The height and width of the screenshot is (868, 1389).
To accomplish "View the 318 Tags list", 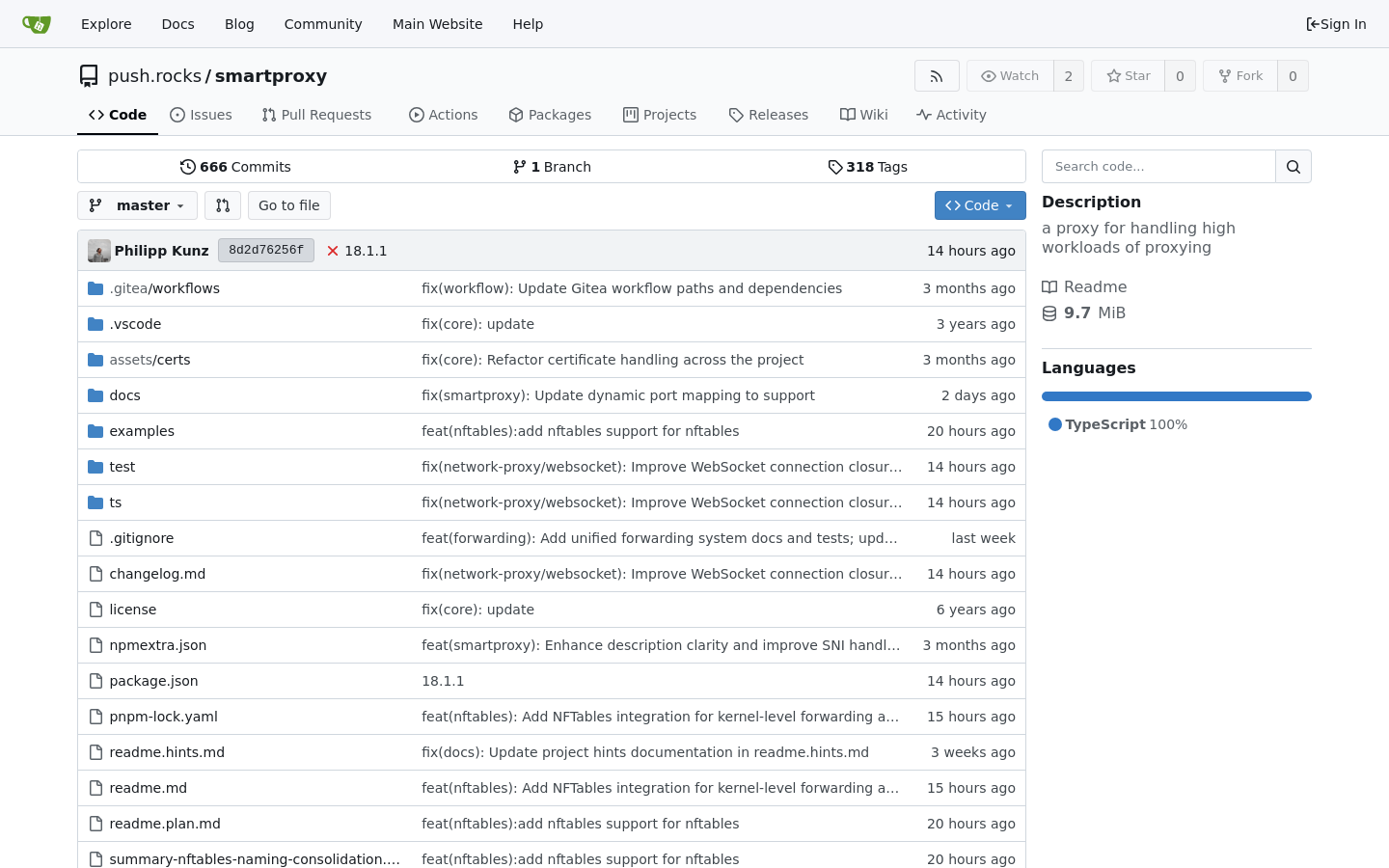I will (867, 167).
